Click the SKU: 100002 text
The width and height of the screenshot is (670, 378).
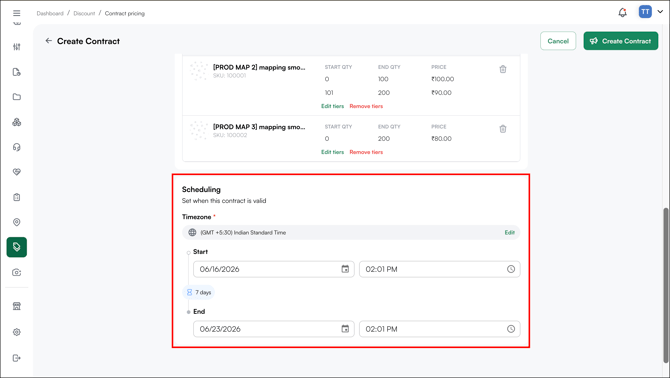click(x=230, y=135)
